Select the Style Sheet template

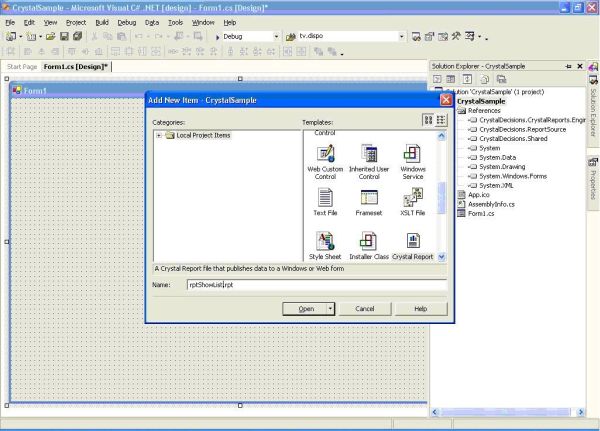(x=325, y=246)
